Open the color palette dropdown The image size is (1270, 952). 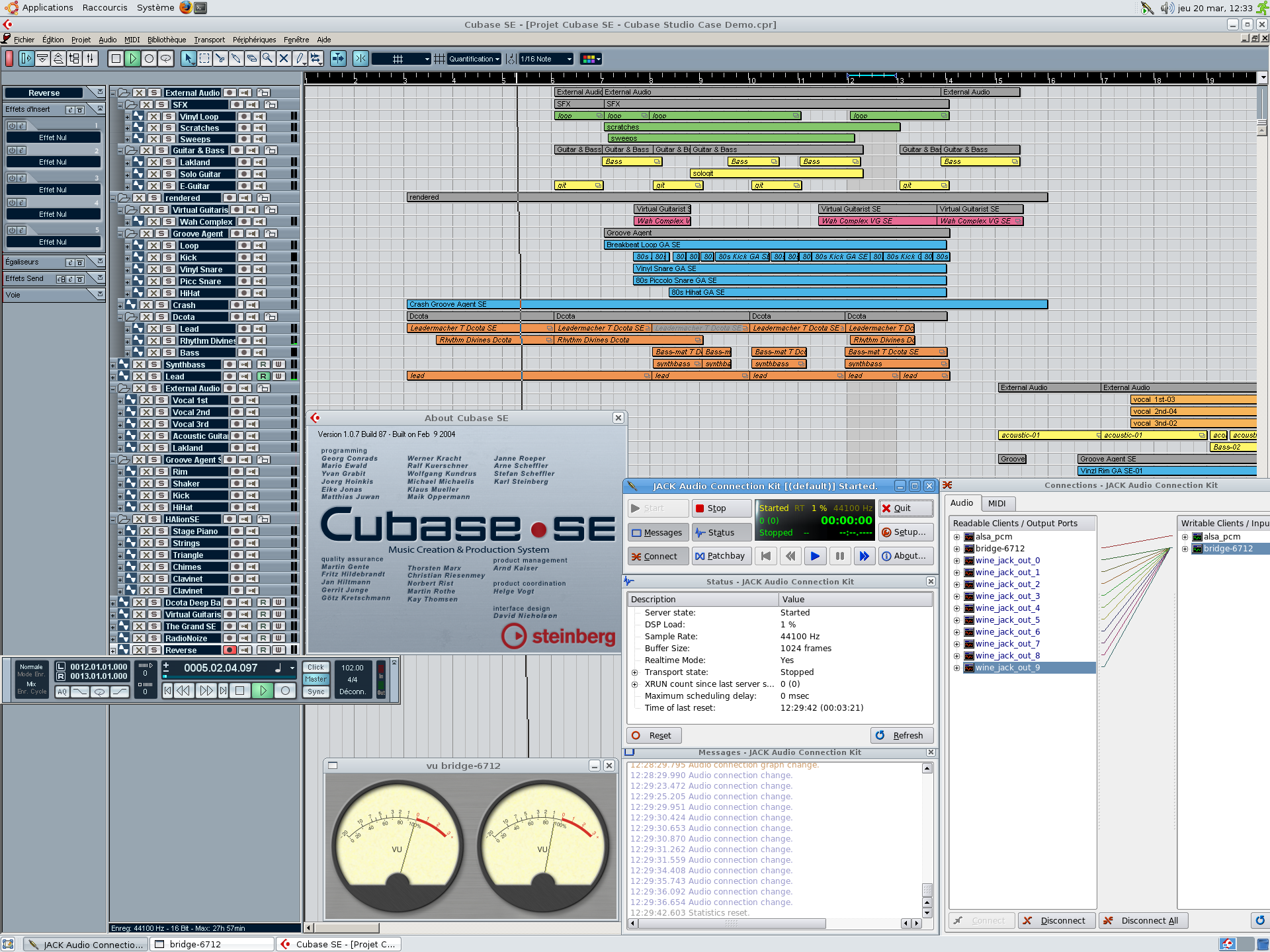coord(591,59)
